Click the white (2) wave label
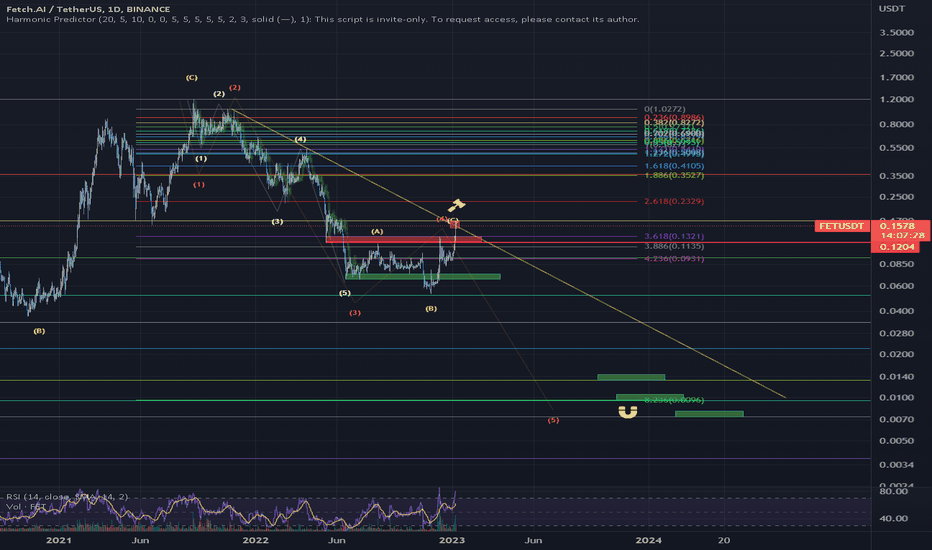 click(x=219, y=94)
